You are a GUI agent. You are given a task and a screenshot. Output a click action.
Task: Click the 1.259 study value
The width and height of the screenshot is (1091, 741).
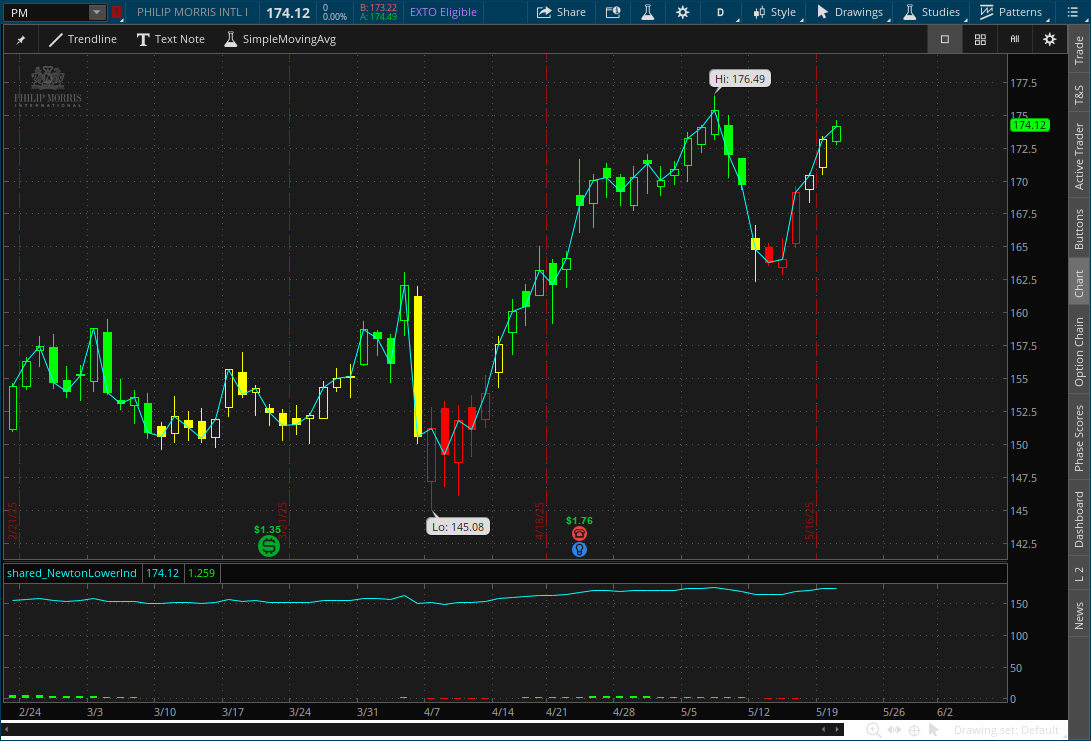202,573
